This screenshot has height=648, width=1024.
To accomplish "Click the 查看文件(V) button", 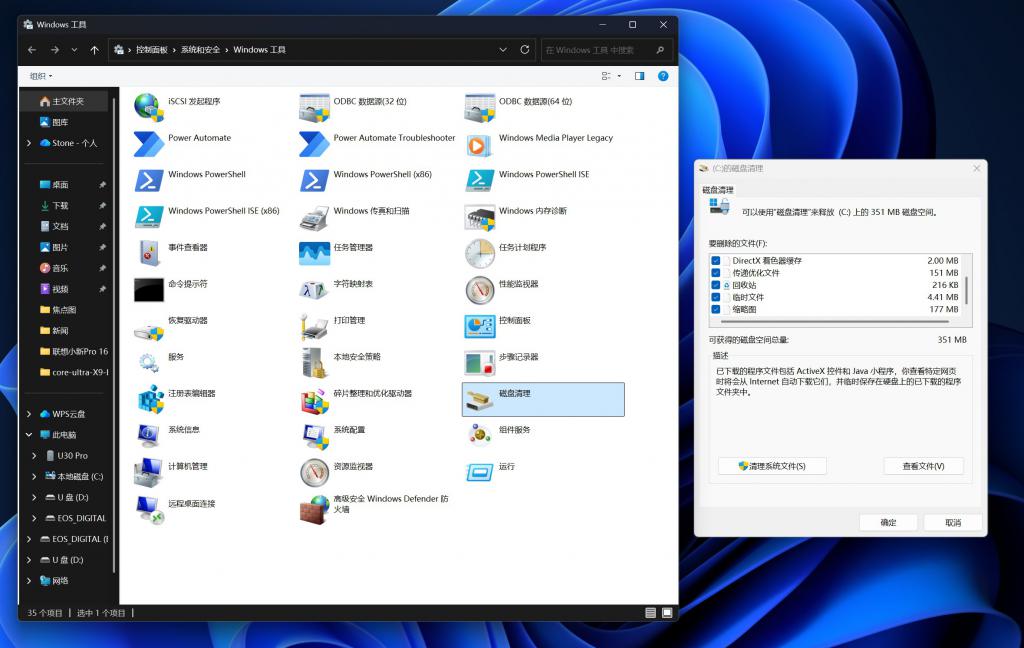I will click(x=923, y=465).
